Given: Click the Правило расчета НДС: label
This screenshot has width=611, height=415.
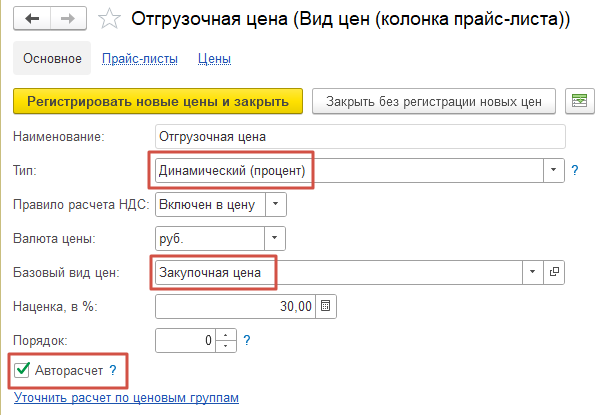Looking at the screenshot, I should click(81, 205).
